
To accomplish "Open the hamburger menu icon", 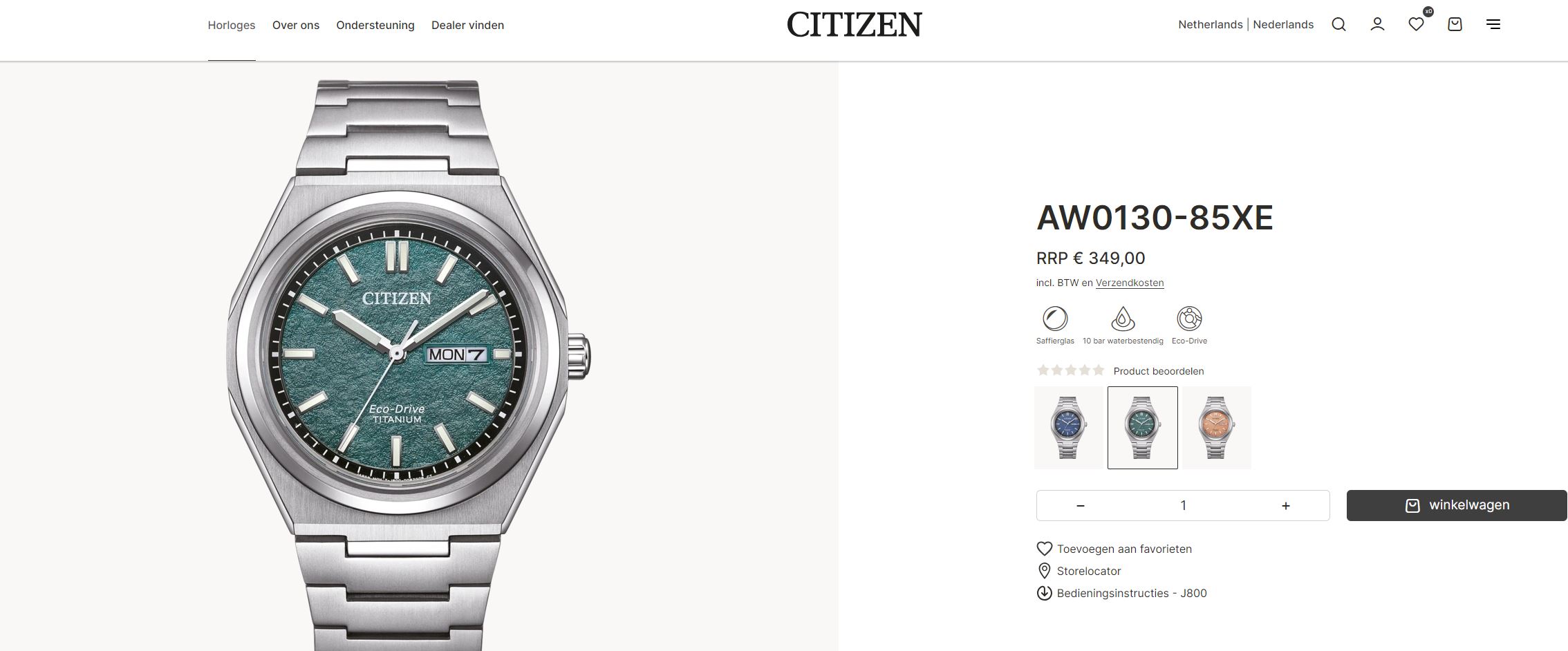I will tap(1493, 24).
